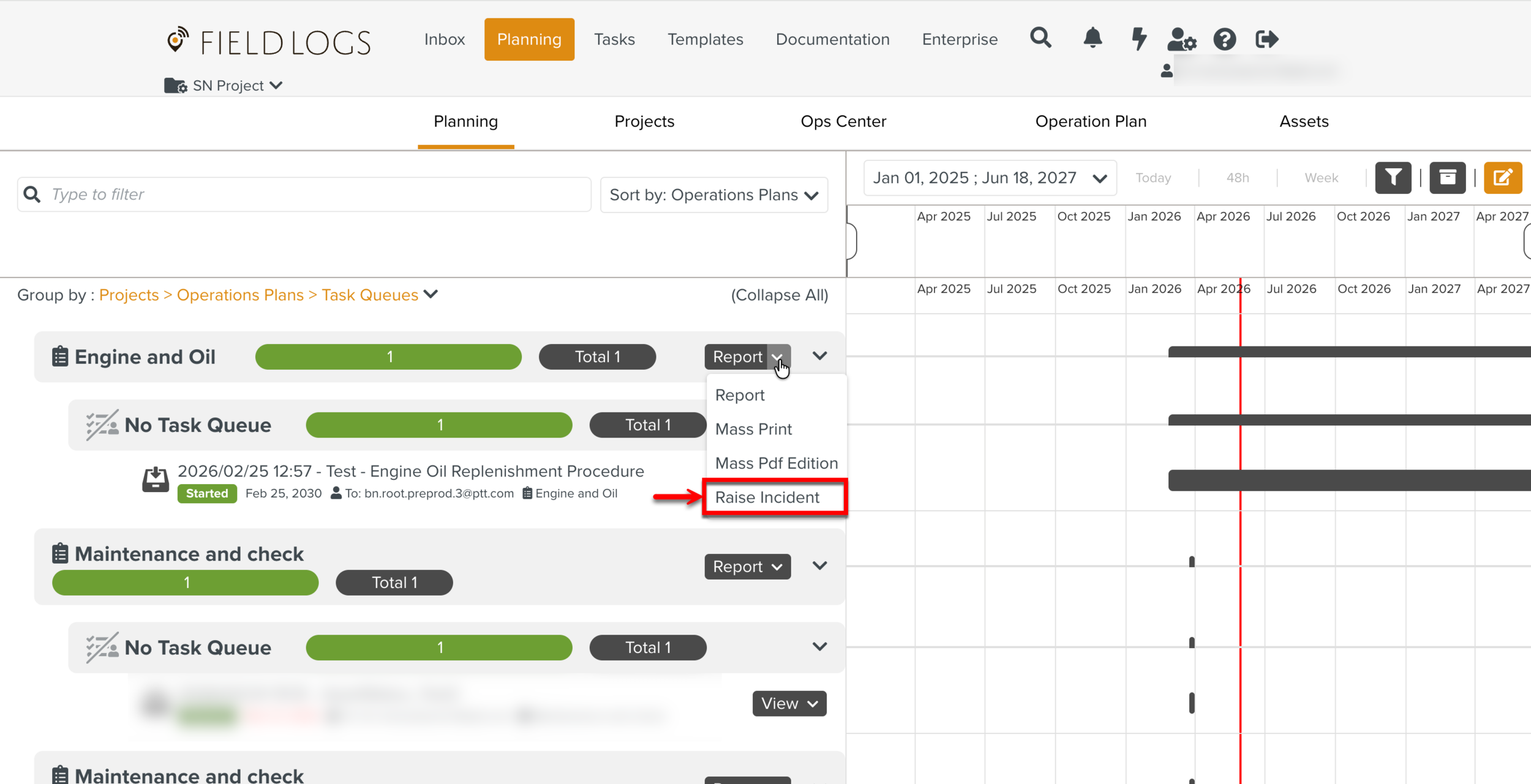Open Planning in top navigation
The width and height of the screenshot is (1531, 784).
click(529, 39)
